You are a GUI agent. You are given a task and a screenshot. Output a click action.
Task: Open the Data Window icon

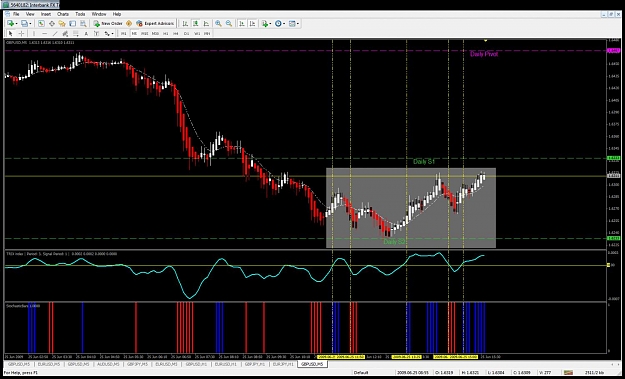coord(52,24)
